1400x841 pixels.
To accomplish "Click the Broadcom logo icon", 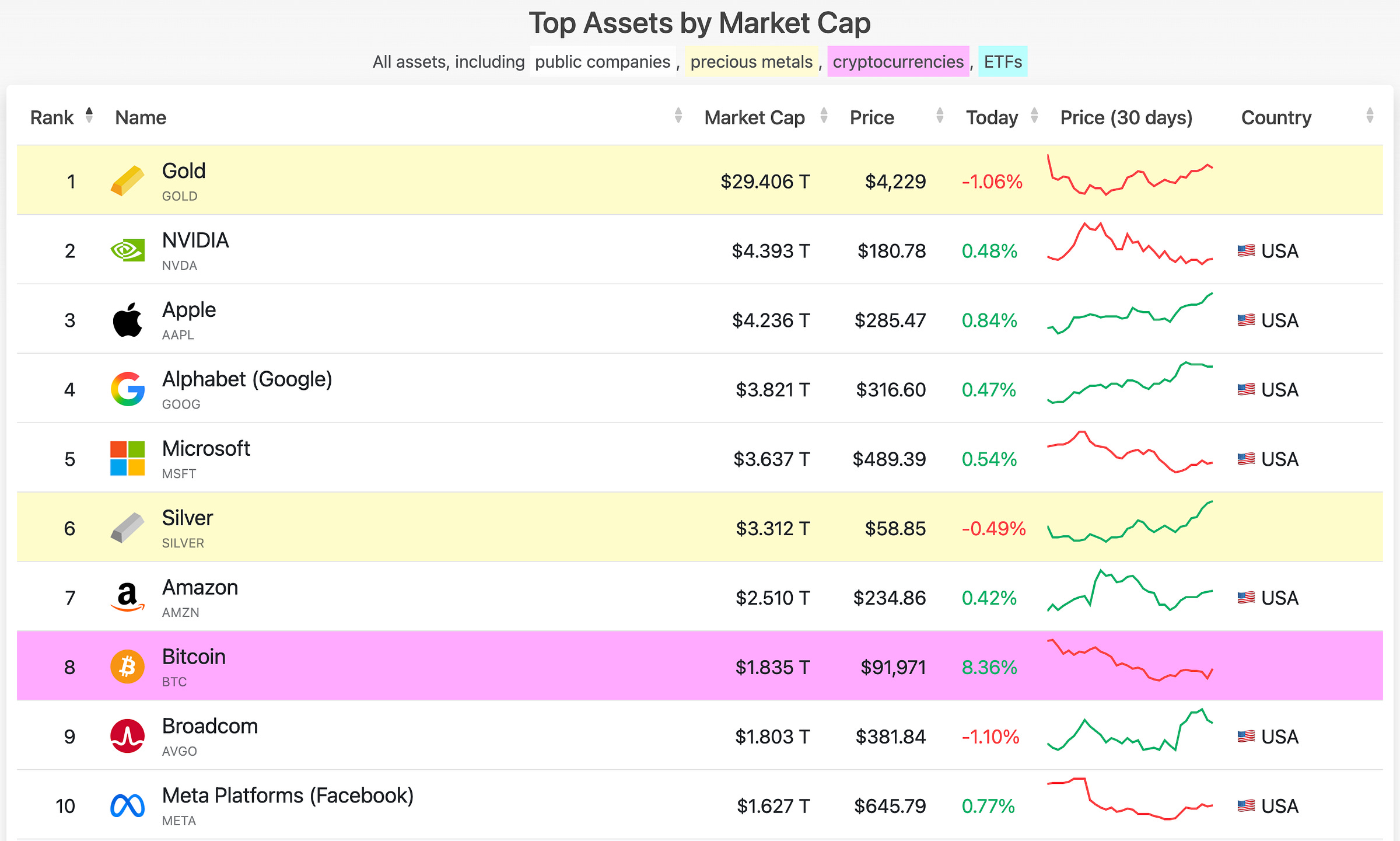I will tap(127, 736).
